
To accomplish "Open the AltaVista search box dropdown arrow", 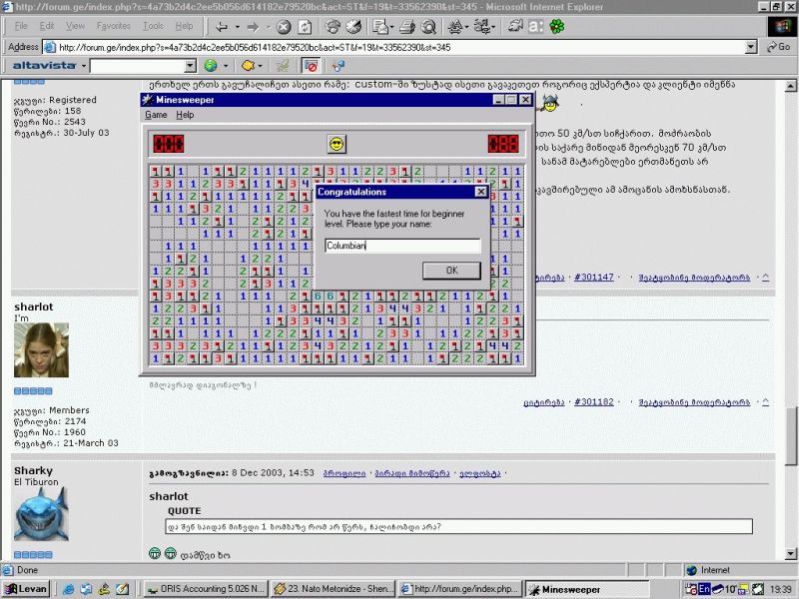I will pyautogui.click(x=190, y=66).
